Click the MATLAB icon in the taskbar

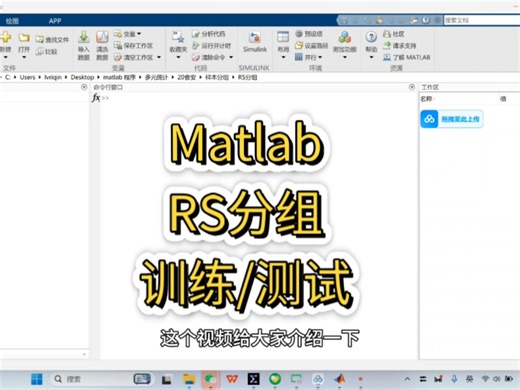coord(340,379)
